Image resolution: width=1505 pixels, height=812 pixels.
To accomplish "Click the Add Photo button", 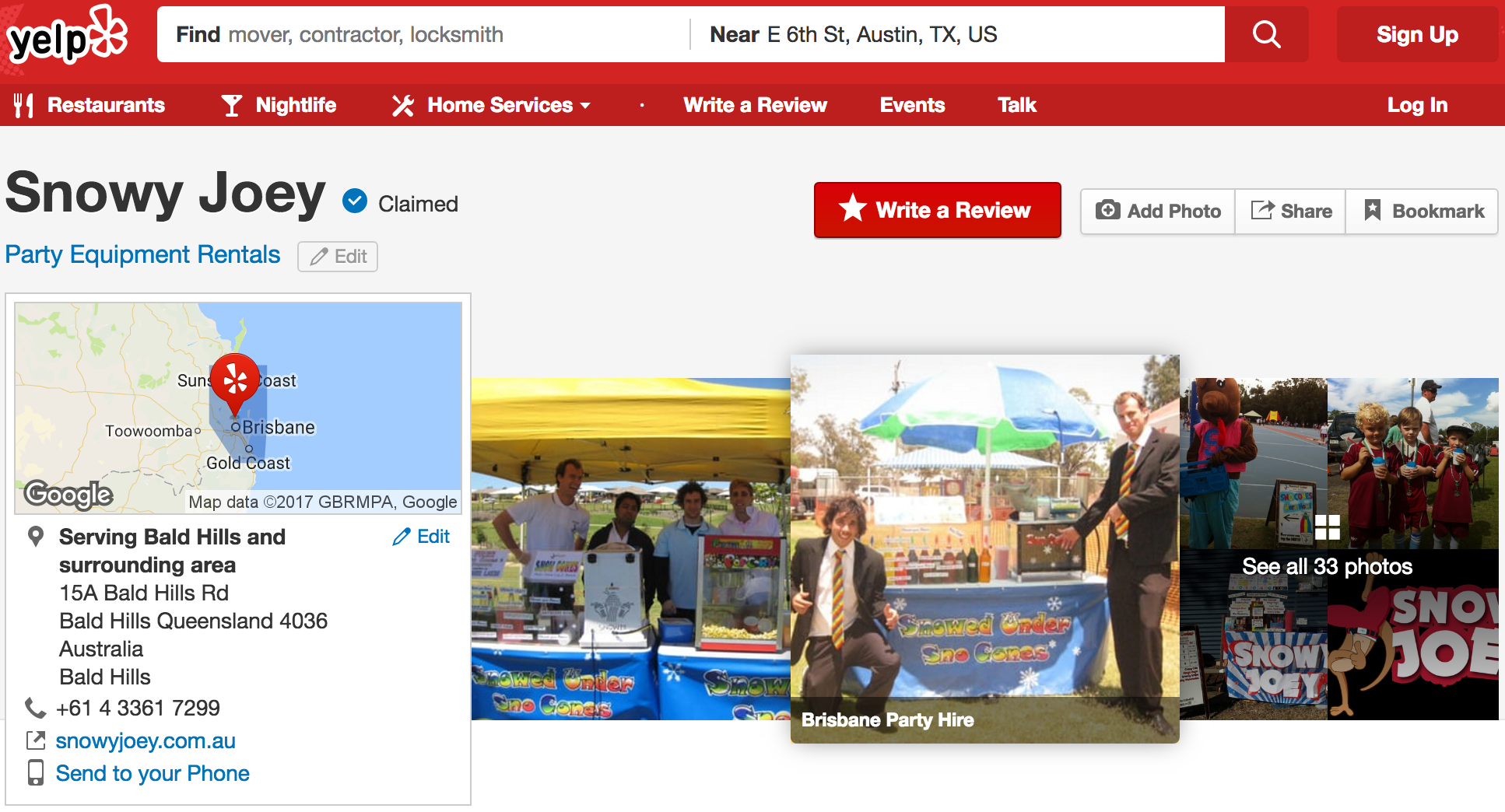I will (1158, 211).
